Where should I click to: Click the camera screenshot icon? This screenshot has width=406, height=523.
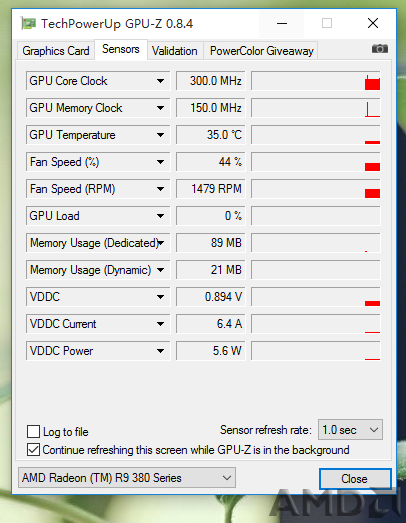click(x=380, y=49)
